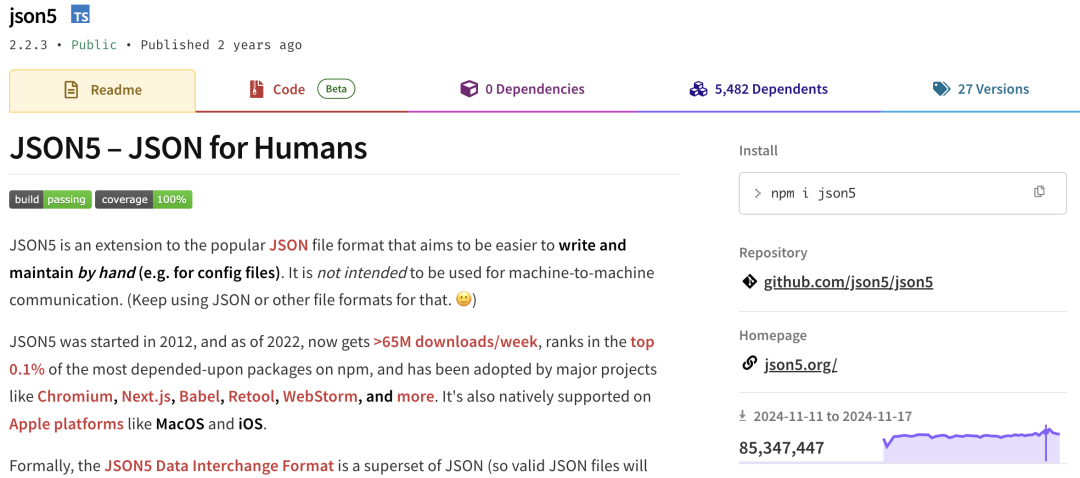Click the Dependencies cube icon
Image resolution: width=1080 pixels, height=478 pixels.
[x=469, y=90]
